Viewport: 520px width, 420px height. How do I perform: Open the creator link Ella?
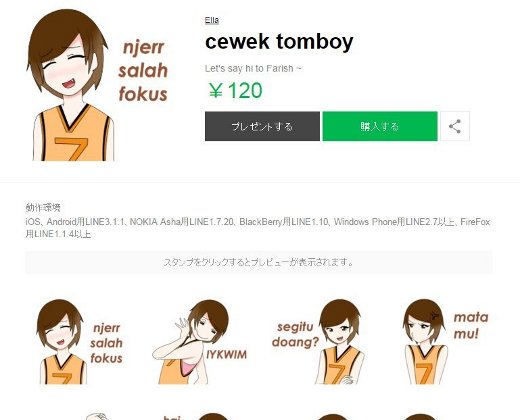212,20
